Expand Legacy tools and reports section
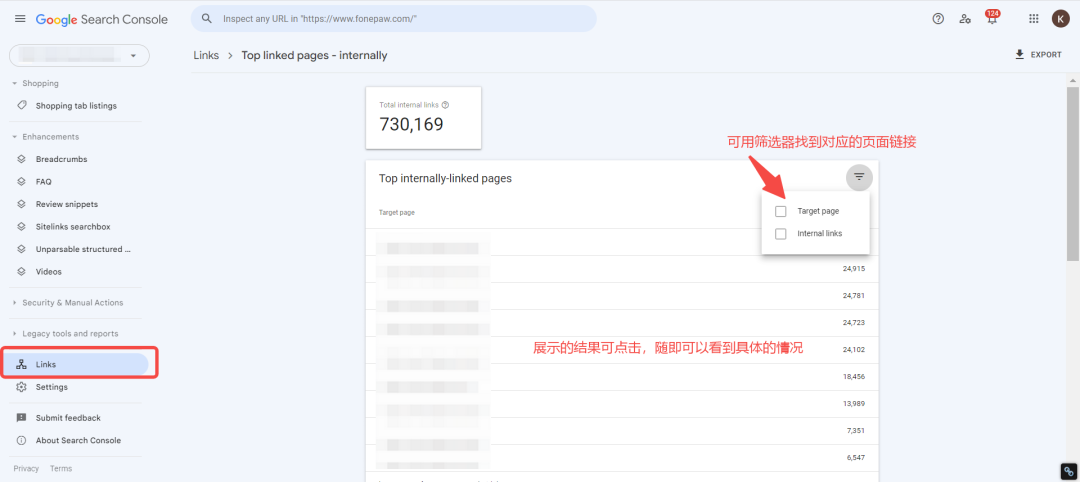This screenshot has height=482, width=1080. tap(14, 334)
